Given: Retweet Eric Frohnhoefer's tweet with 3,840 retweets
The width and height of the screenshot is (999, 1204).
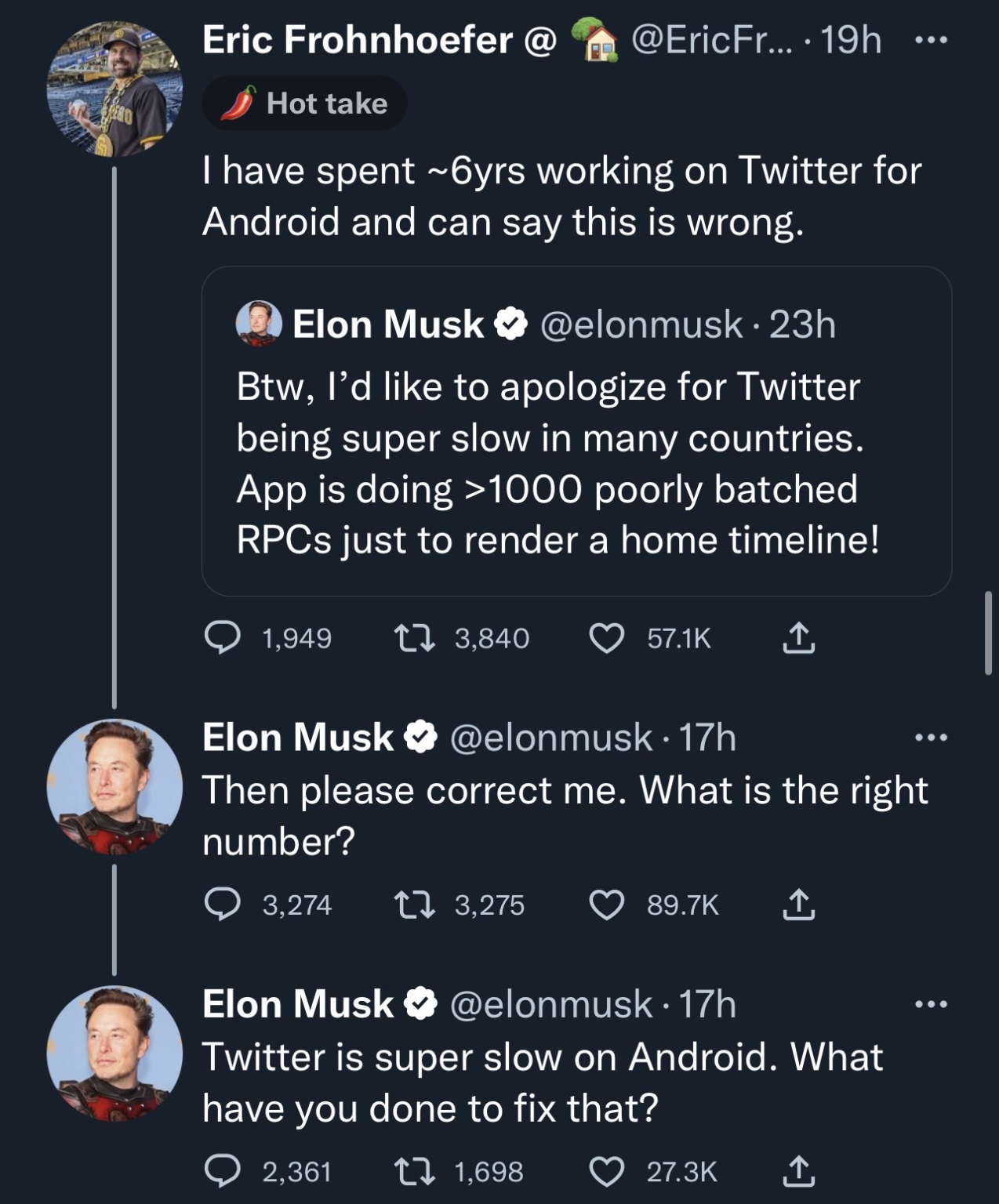Looking at the screenshot, I should click(413, 638).
